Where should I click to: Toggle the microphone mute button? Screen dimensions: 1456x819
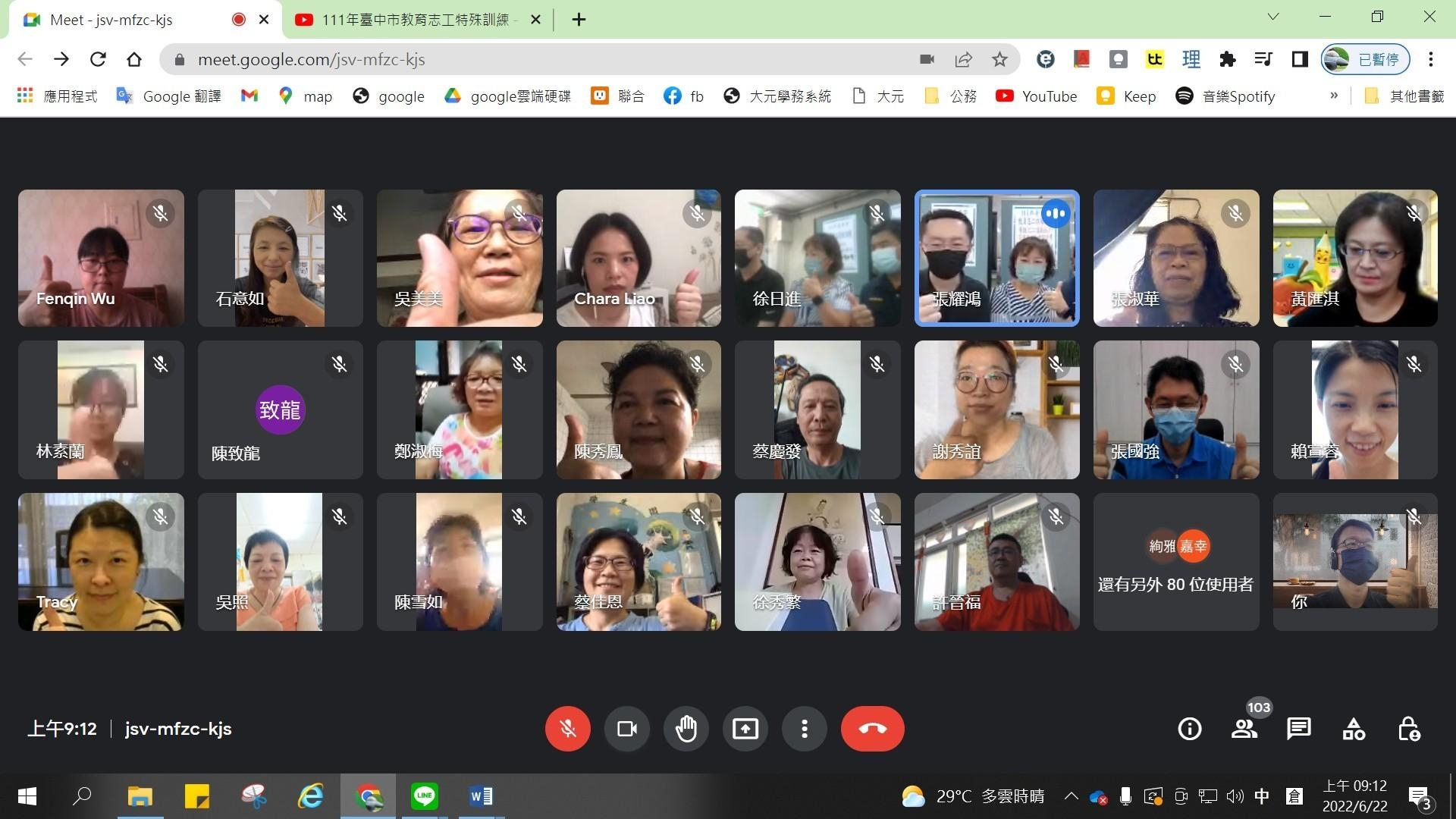567,729
